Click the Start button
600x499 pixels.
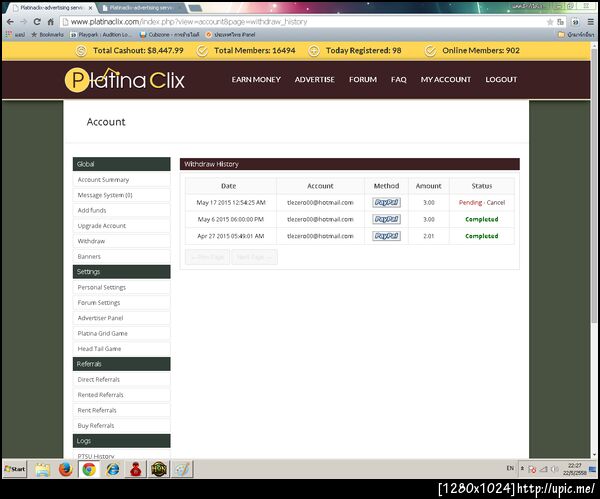pos(15,469)
